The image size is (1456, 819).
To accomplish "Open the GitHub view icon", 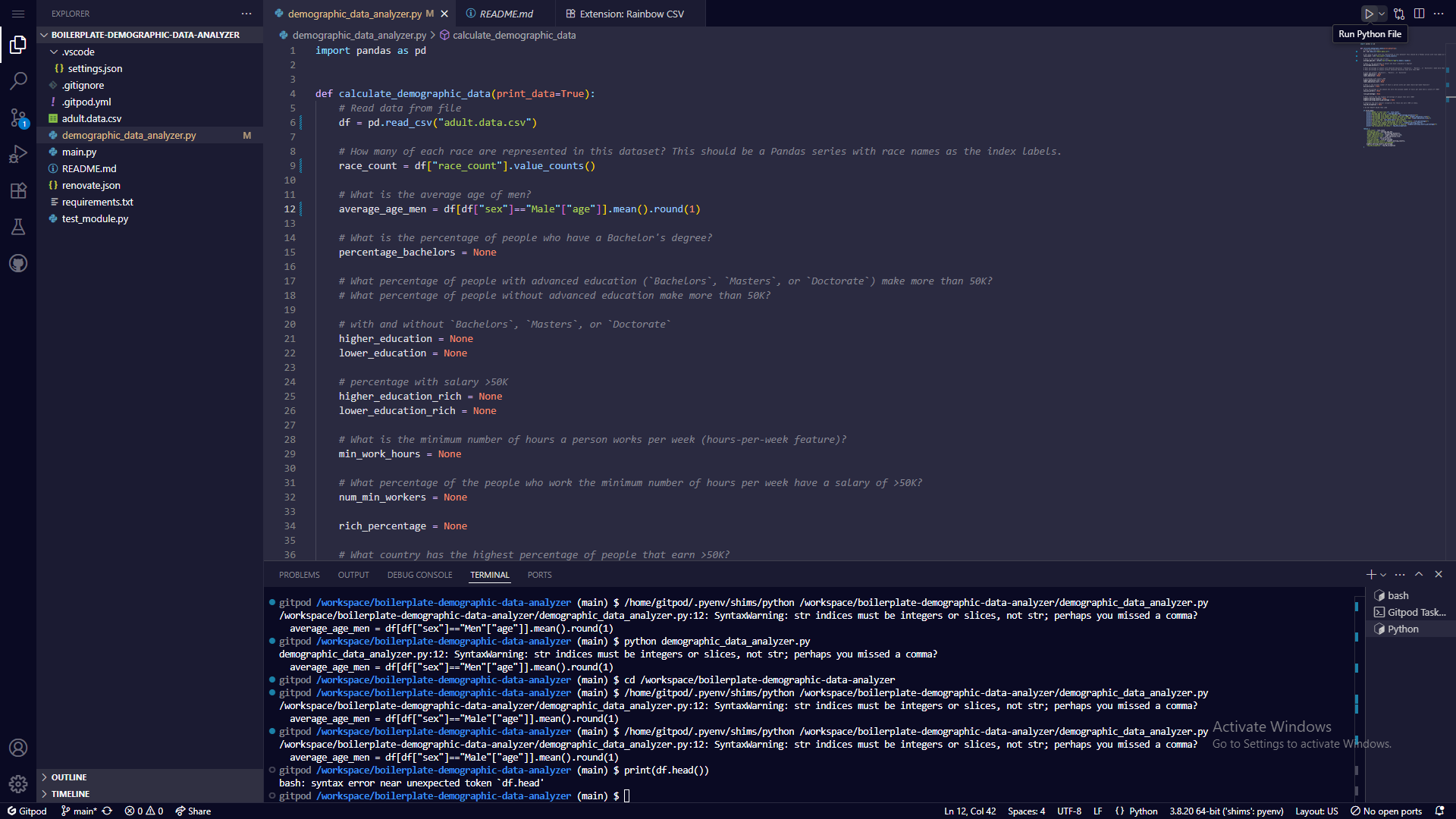I will [x=18, y=263].
